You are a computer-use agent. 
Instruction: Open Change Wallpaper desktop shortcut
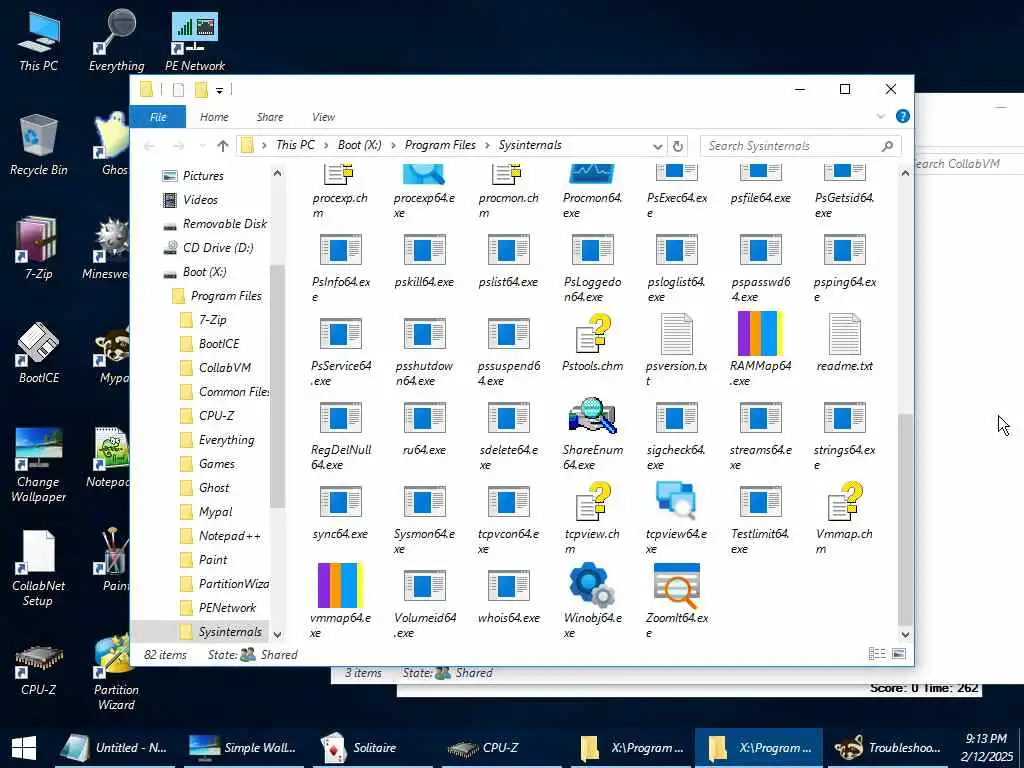click(38, 448)
